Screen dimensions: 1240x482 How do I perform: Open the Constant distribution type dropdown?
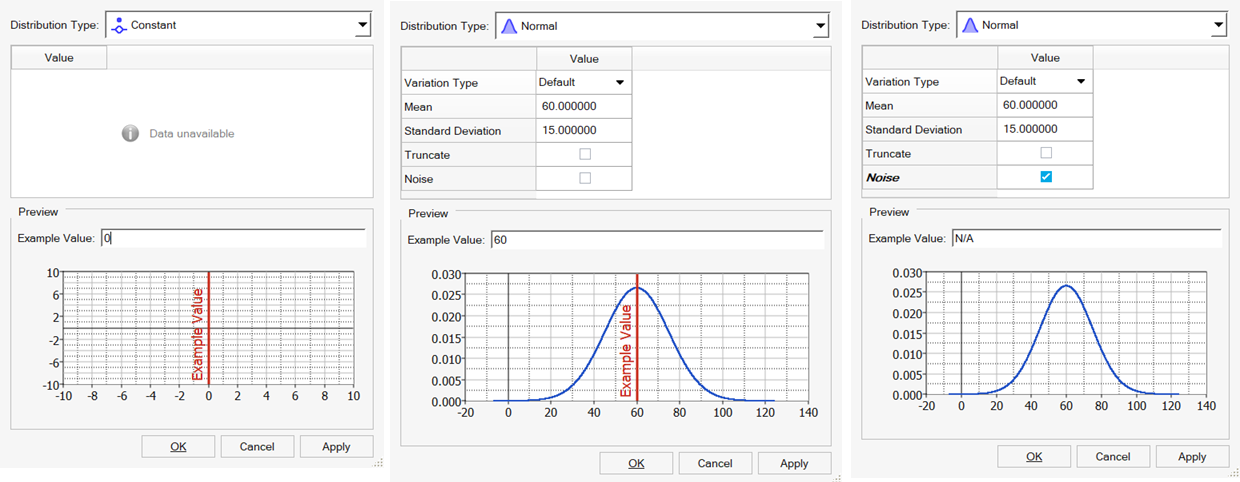coord(362,26)
